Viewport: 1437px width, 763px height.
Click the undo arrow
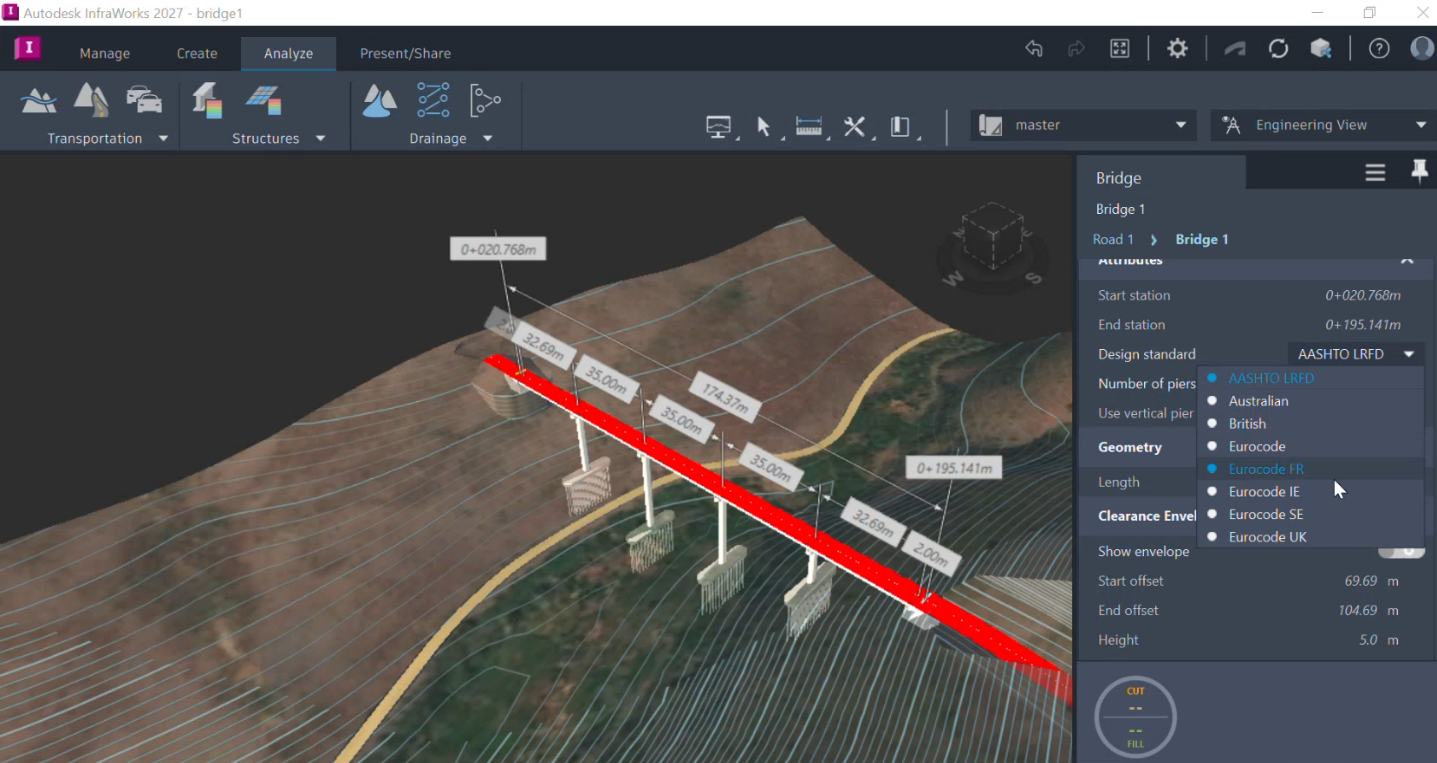(x=1034, y=49)
